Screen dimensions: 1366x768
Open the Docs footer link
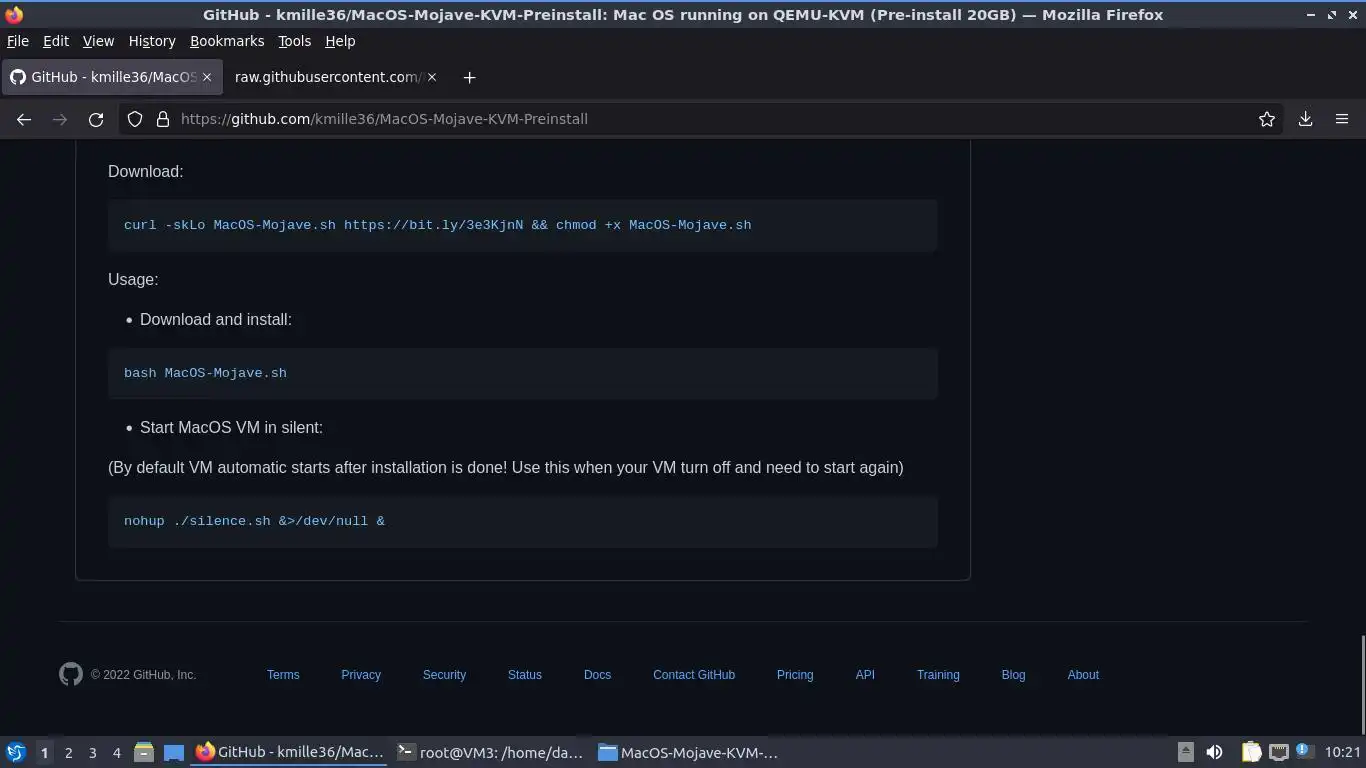pyautogui.click(x=597, y=675)
